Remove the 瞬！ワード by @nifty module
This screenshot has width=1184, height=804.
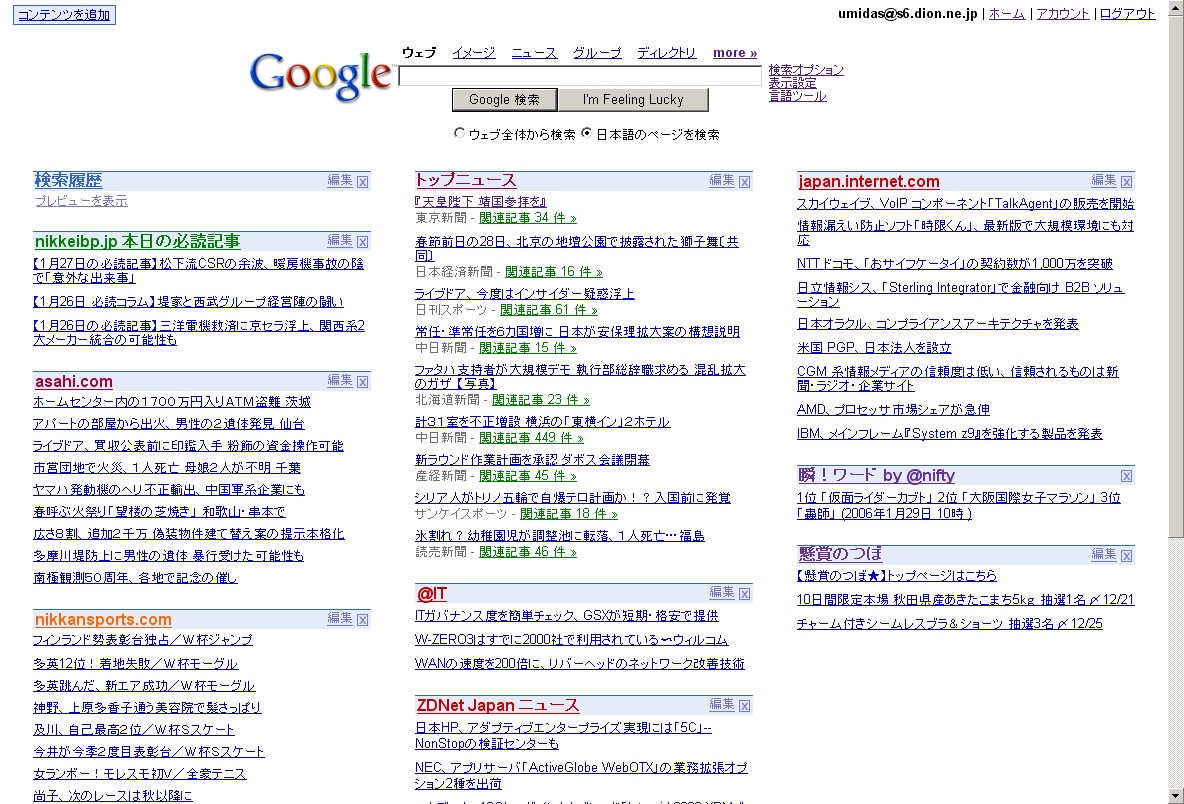coord(1126,476)
